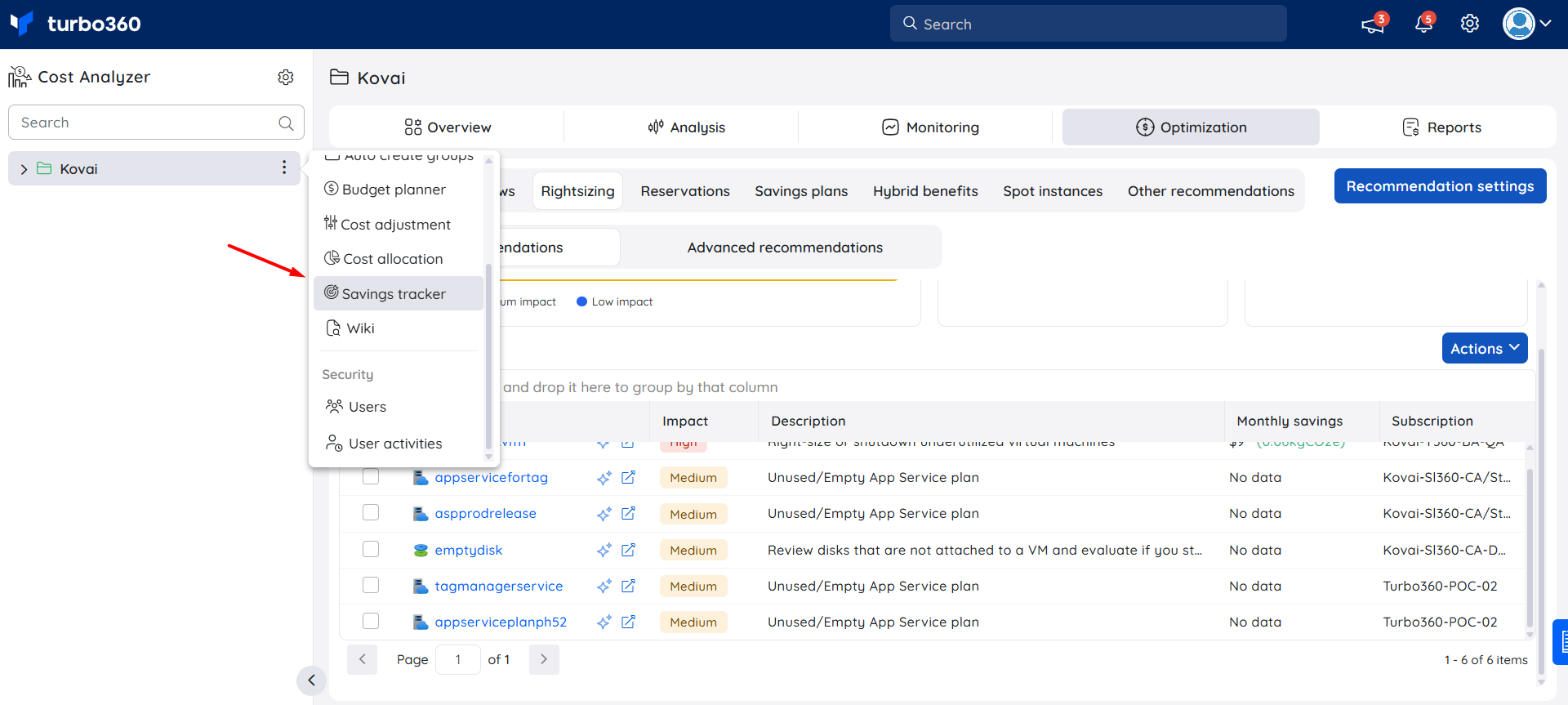
Task: Select the emptydisk row checkbox
Action: click(x=371, y=550)
